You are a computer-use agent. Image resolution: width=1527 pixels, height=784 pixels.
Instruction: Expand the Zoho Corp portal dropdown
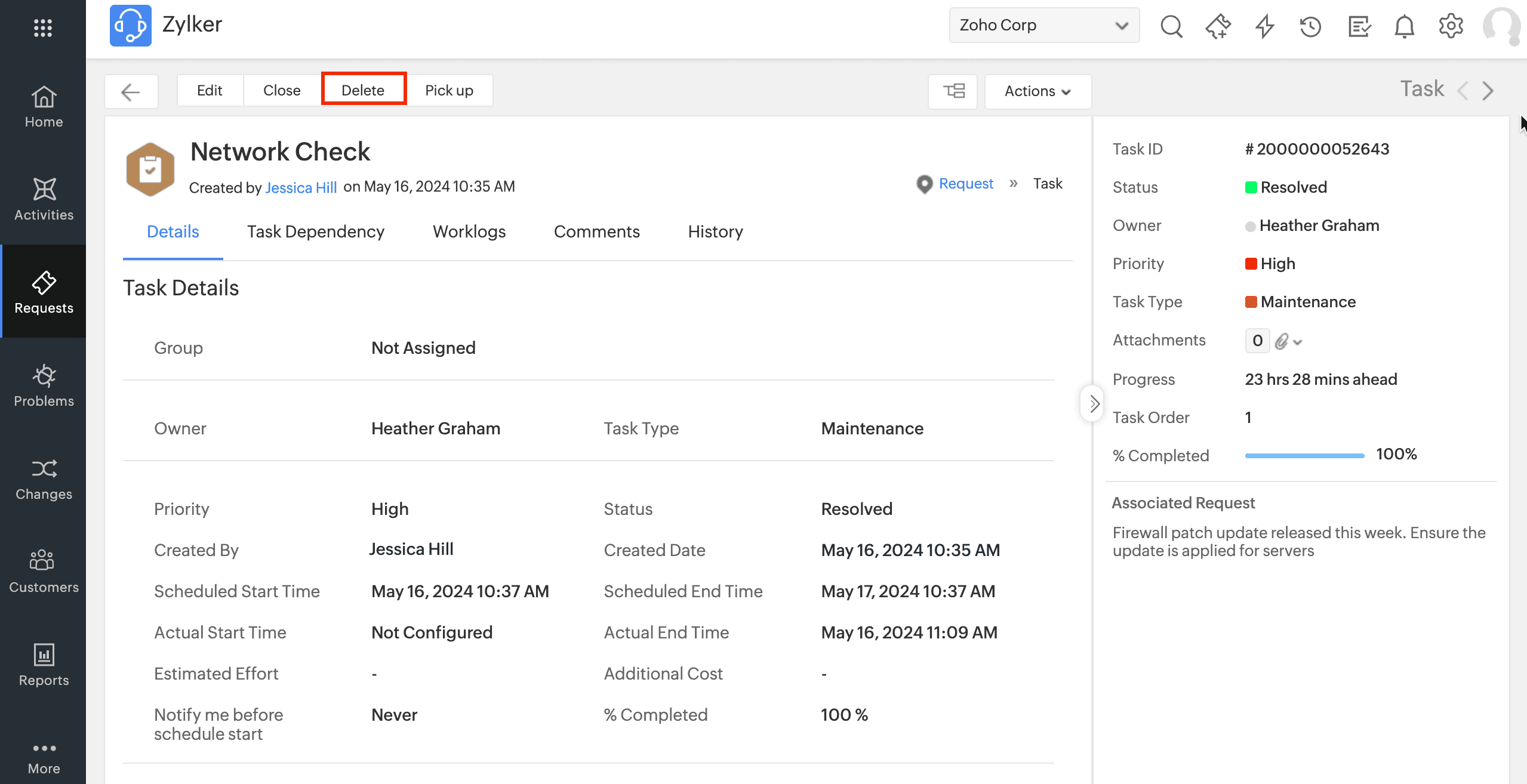(x=1044, y=25)
